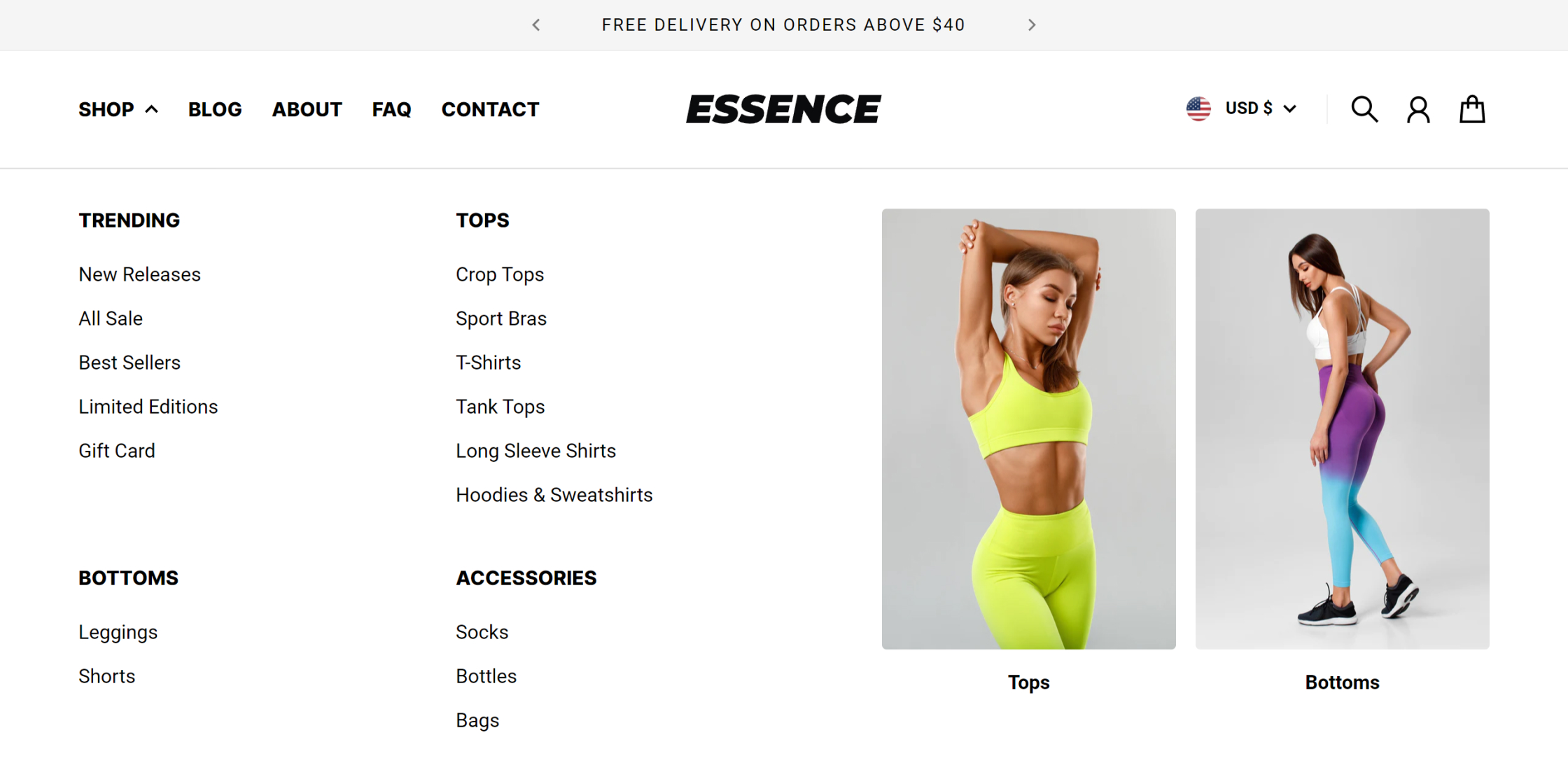Image resolution: width=1568 pixels, height=784 pixels.
Task: Go to the BLOG menu item
Action: coord(215,109)
